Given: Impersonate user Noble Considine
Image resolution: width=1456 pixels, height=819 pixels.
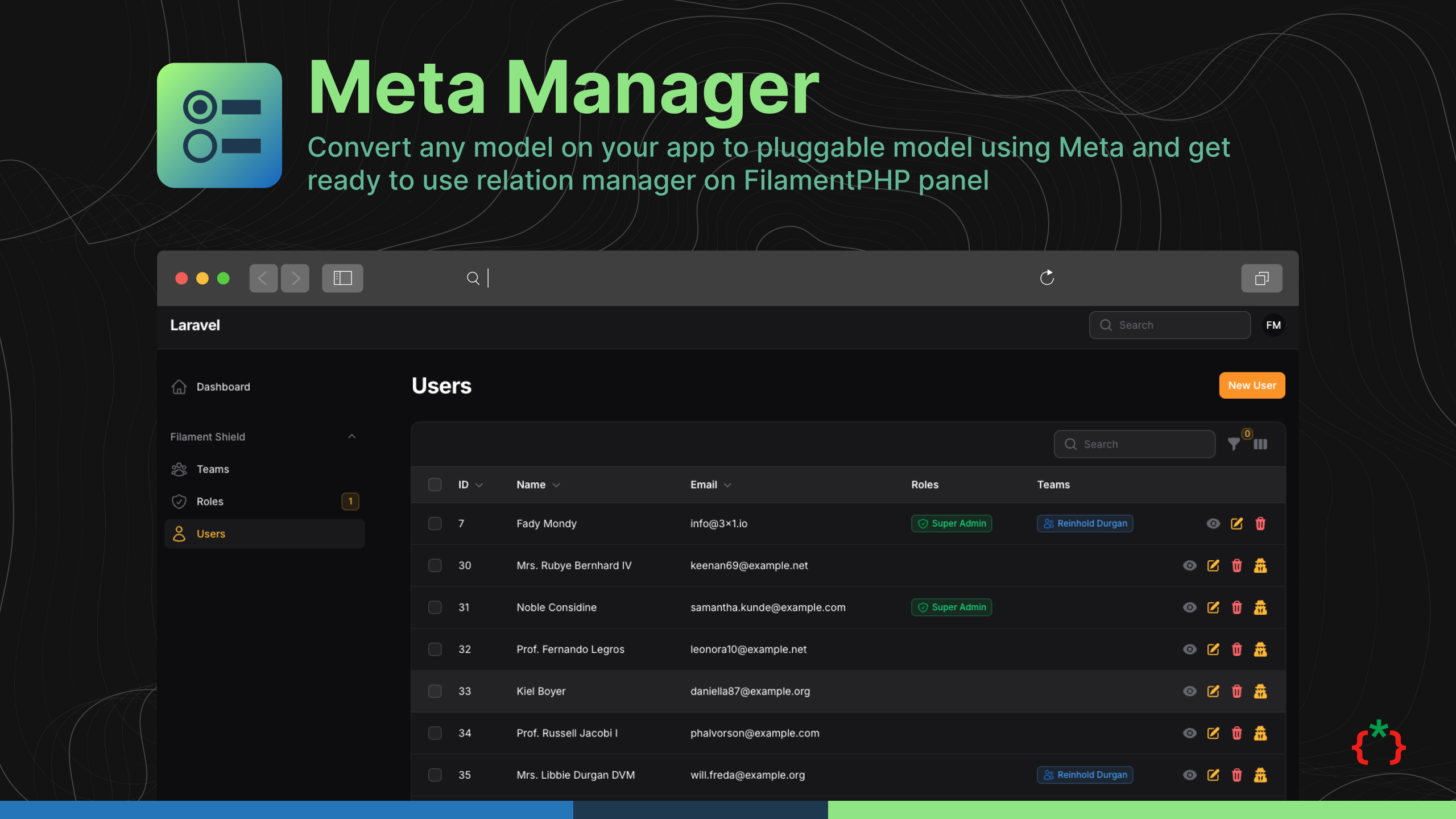Looking at the screenshot, I should (1260, 607).
